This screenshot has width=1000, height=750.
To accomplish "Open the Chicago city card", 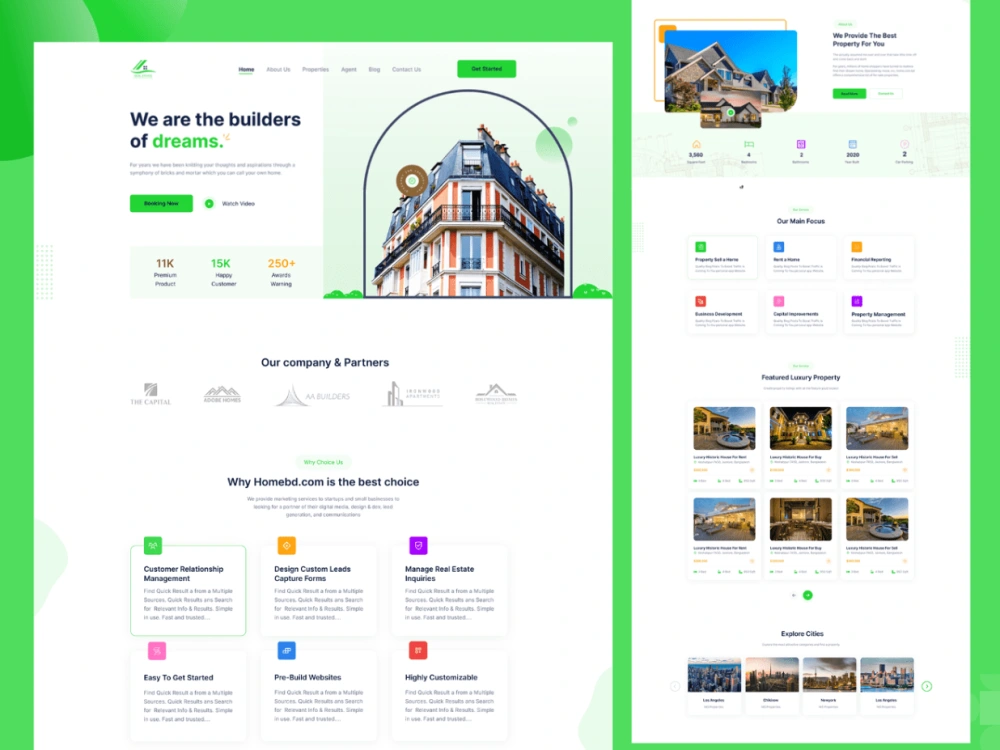I will point(772,685).
